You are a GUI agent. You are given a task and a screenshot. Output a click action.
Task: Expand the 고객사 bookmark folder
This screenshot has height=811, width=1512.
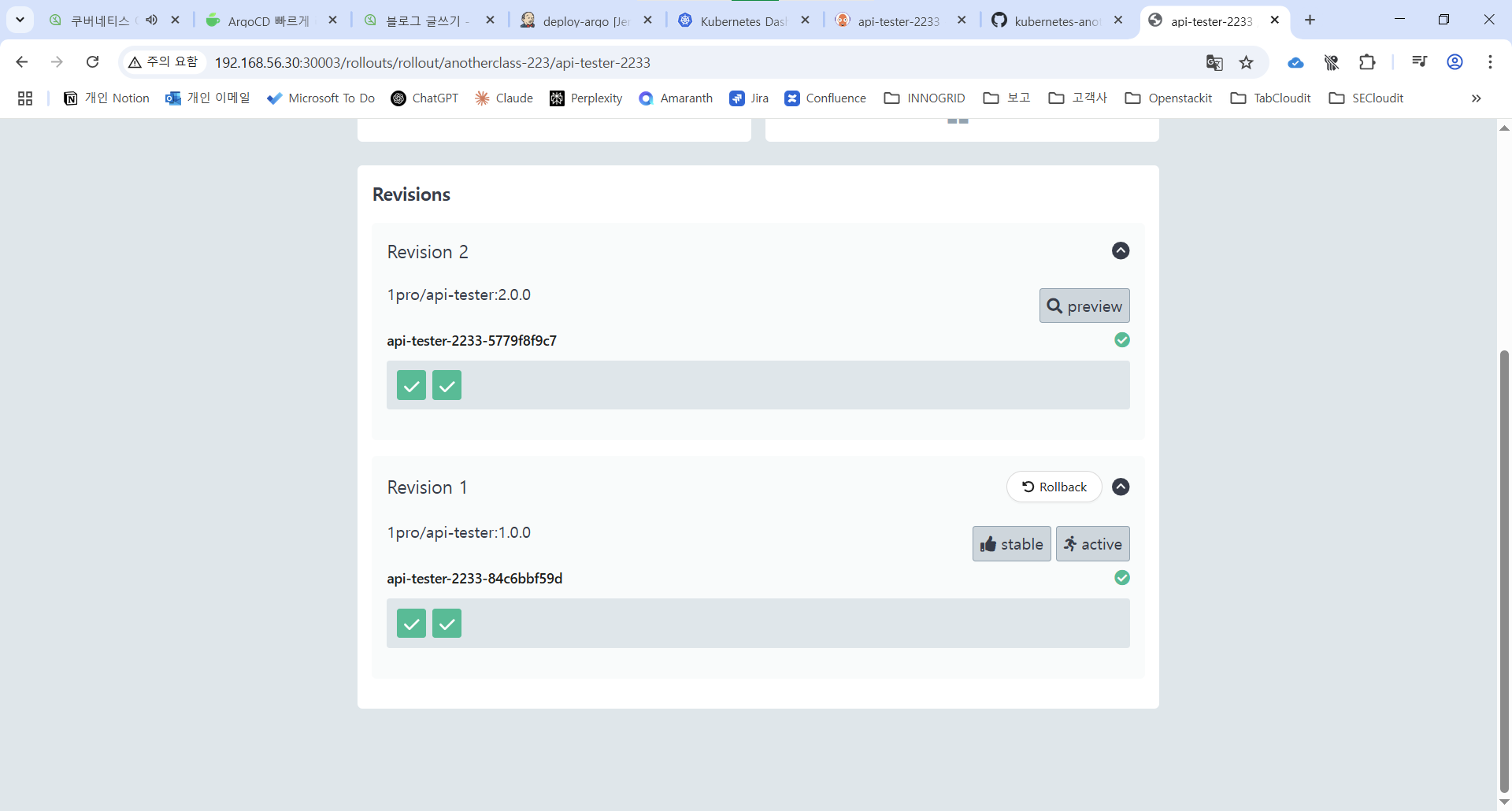pos(1078,98)
